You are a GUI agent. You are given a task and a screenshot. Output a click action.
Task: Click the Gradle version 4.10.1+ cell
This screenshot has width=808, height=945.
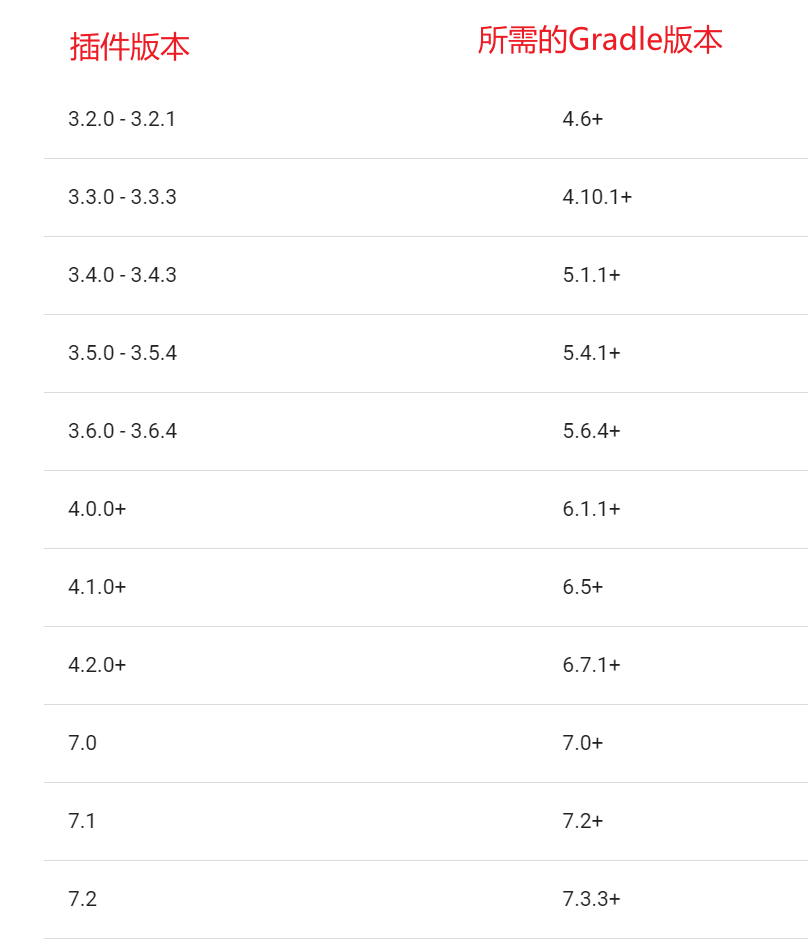point(597,197)
